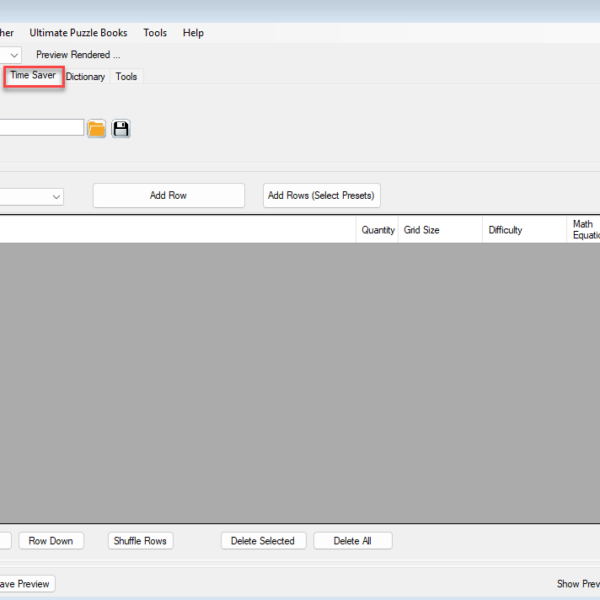This screenshot has height=600, width=600.
Task: Click the floppy disk save icon
Action: 121,129
